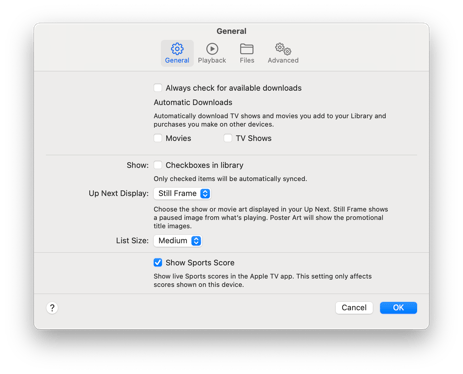Click the 'Show live Sports scores' description text
463x374 pixels.
coord(263,280)
